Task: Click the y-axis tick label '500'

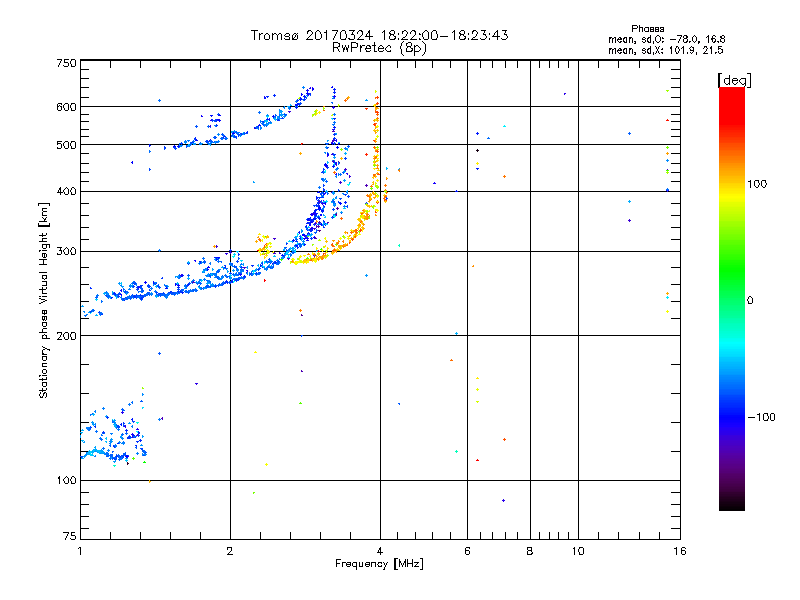Action: click(66, 145)
